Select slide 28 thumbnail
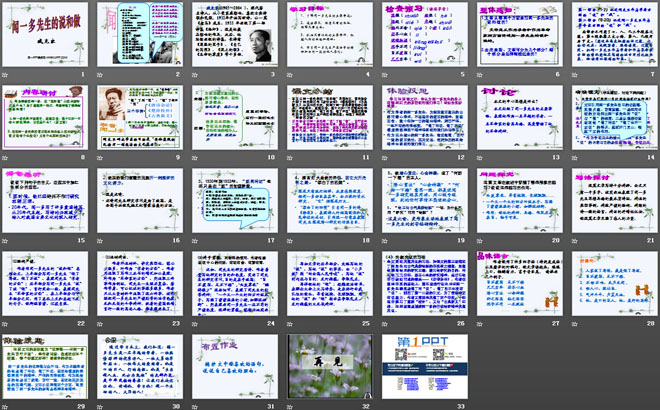 click(x=615, y=283)
